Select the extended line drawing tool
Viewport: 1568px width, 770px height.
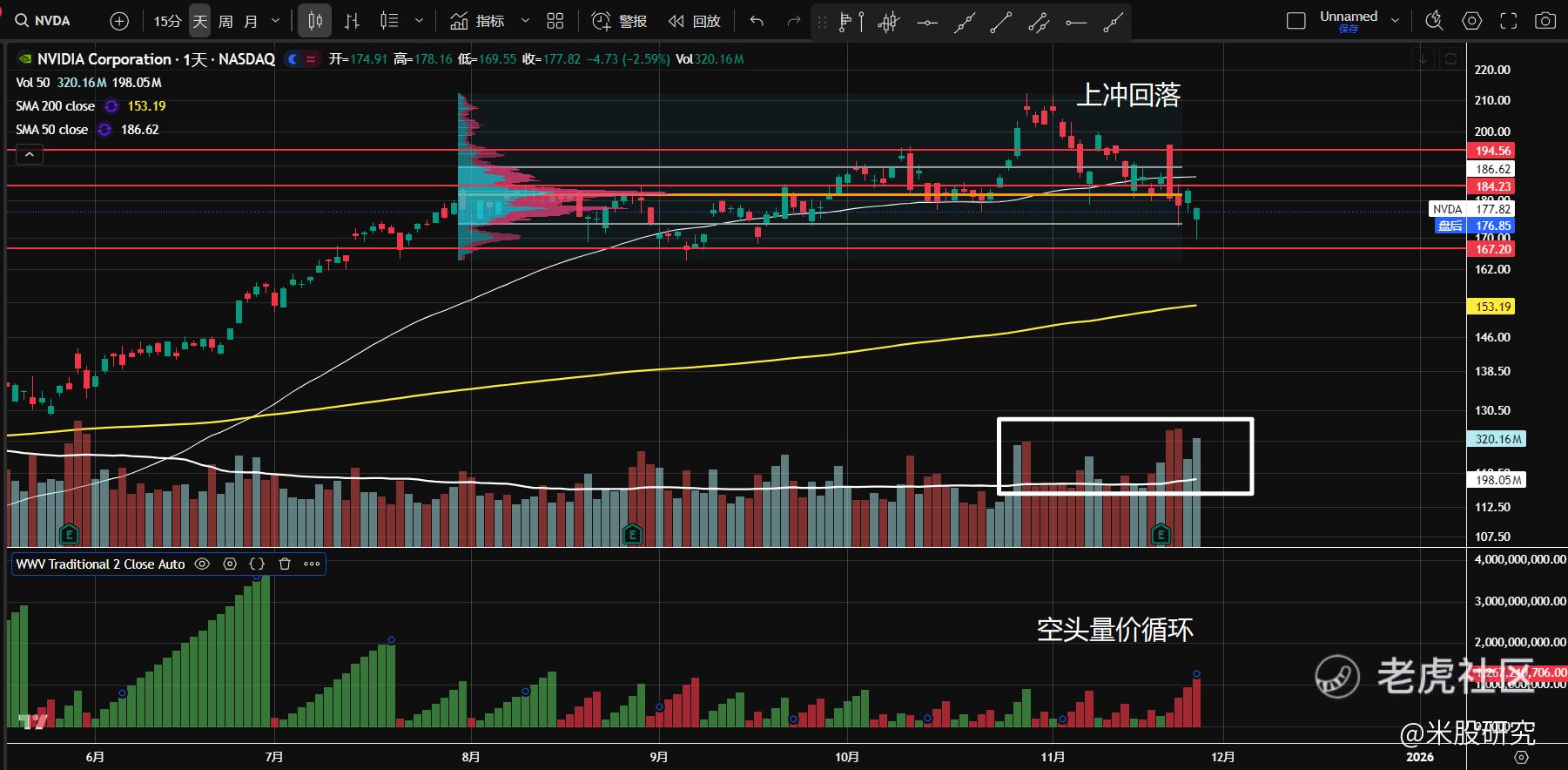point(964,22)
